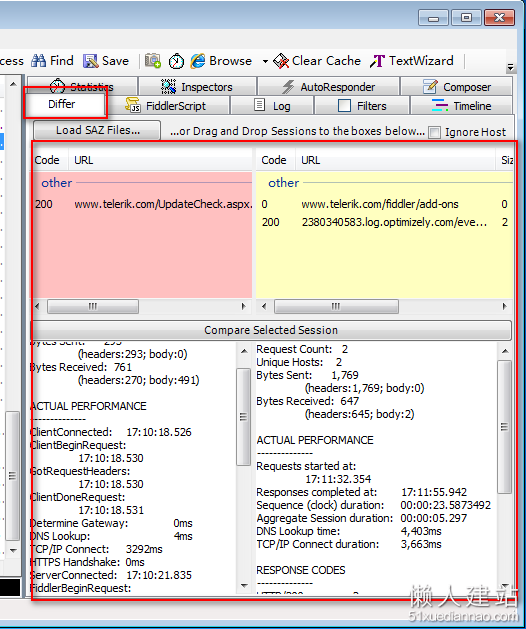Switch to the FiddlerScript tab
This screenshot has width=526, height=629.
(166, 106)
